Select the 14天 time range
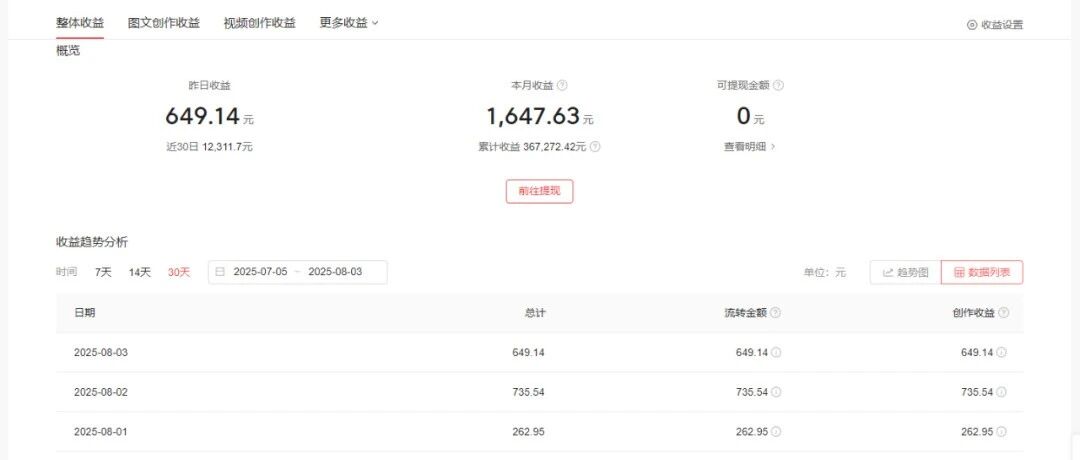1080x460 pixels. pyautogui.click(x=140, y=272)
